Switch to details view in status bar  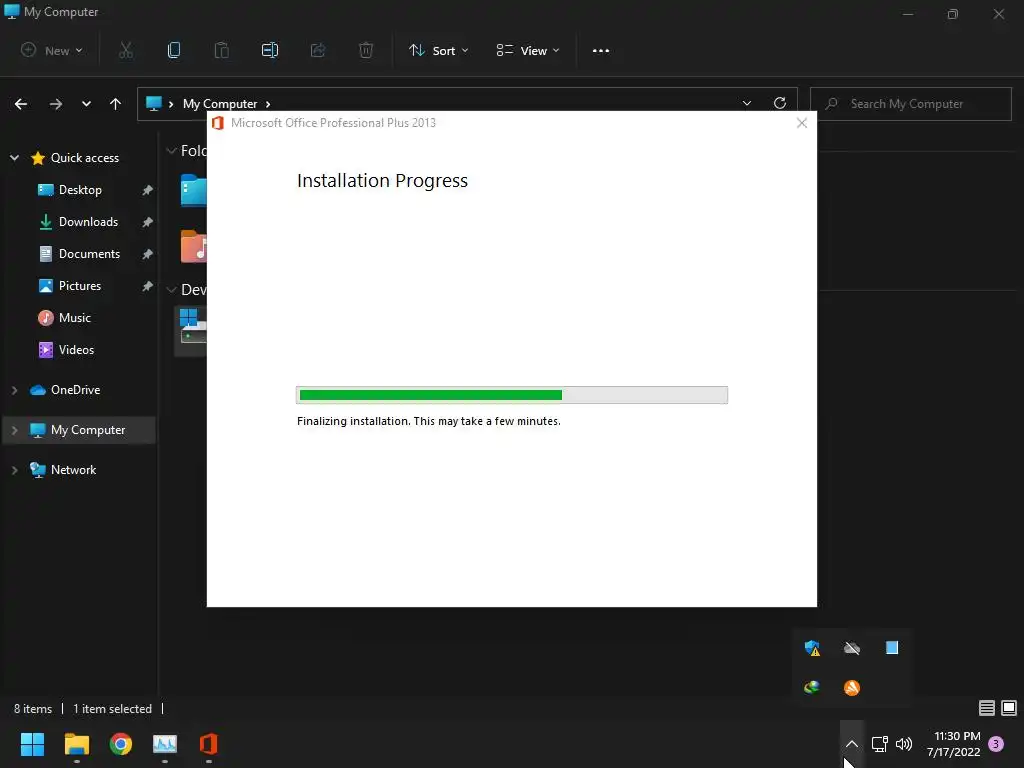(987, 708)
